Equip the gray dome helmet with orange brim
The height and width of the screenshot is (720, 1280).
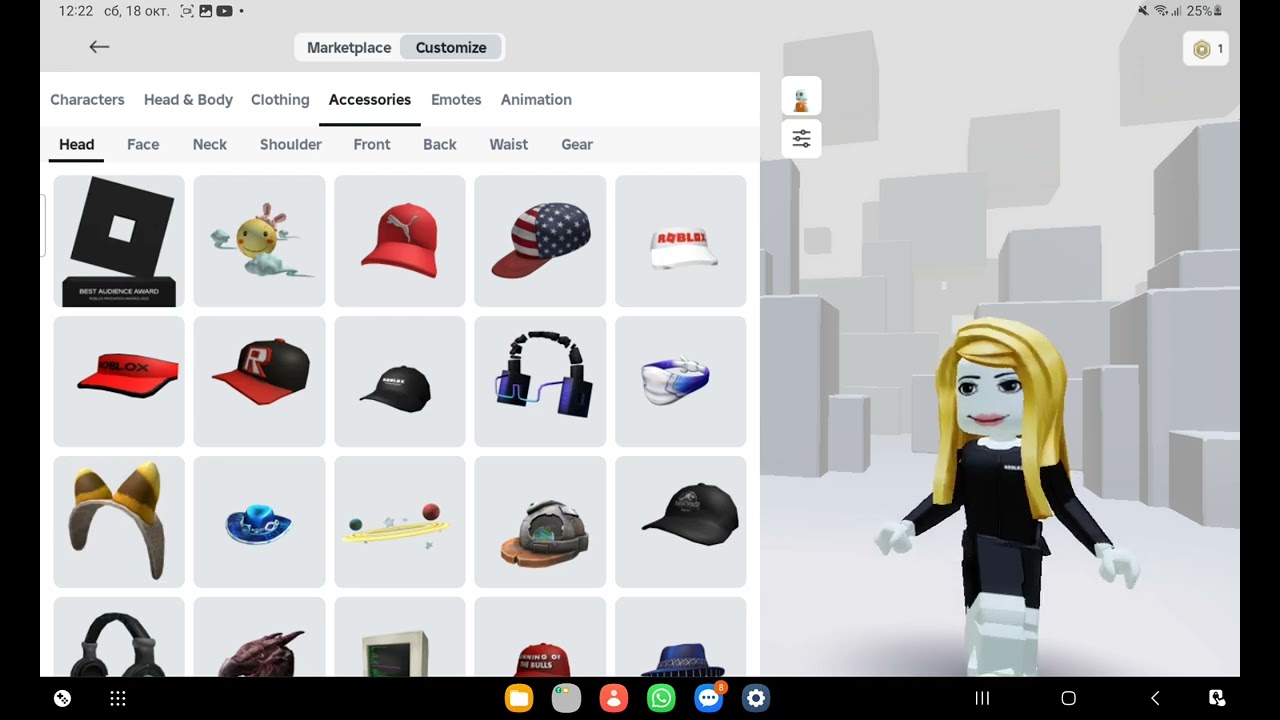(540, 522)
